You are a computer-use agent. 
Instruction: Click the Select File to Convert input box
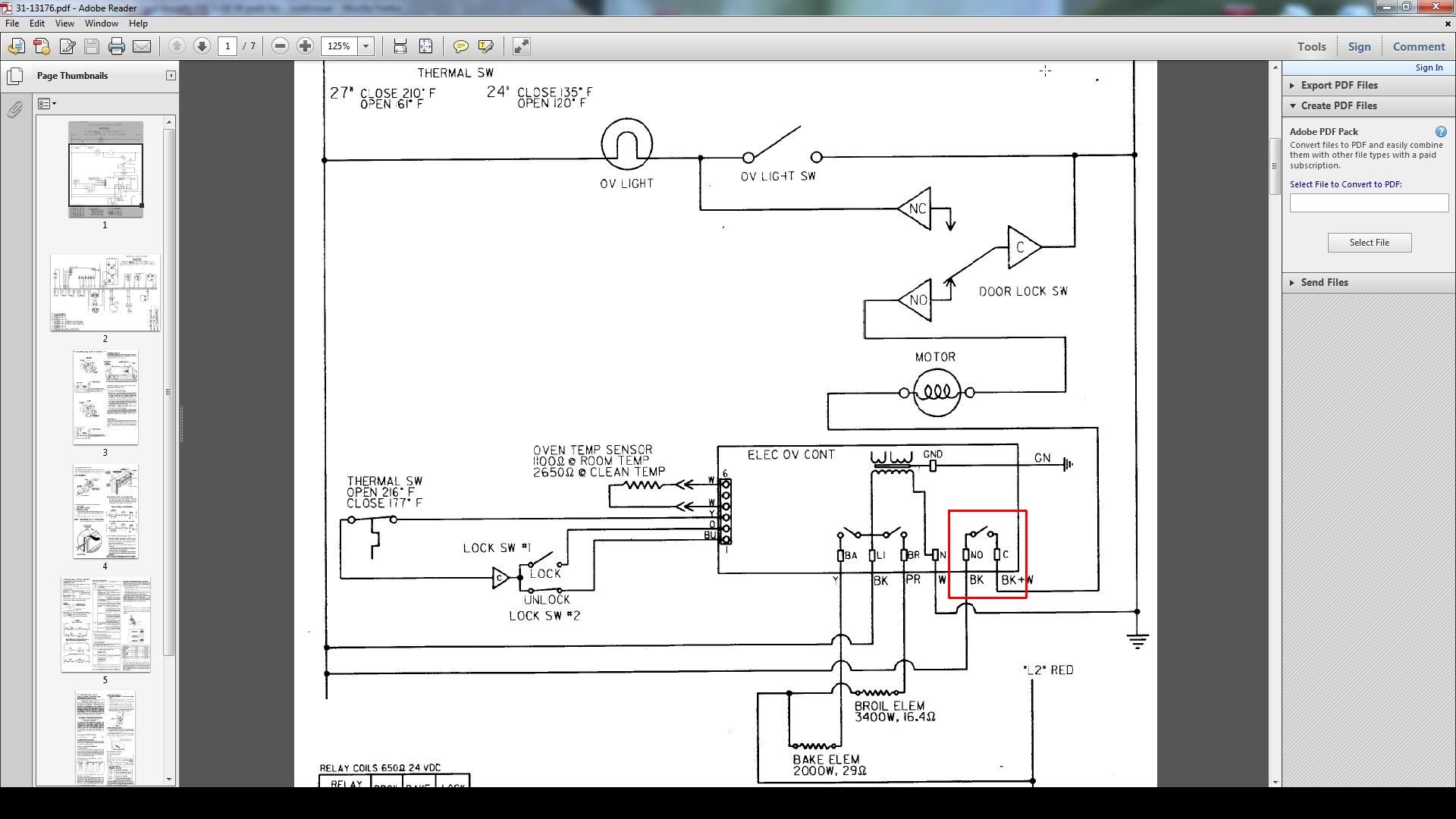click(1369, 202)
